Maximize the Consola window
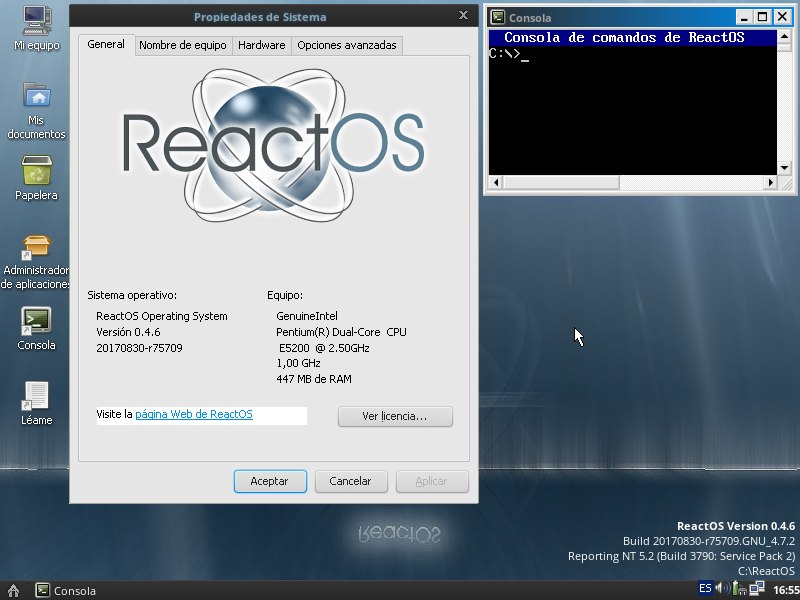 click(x=762, y=17)
